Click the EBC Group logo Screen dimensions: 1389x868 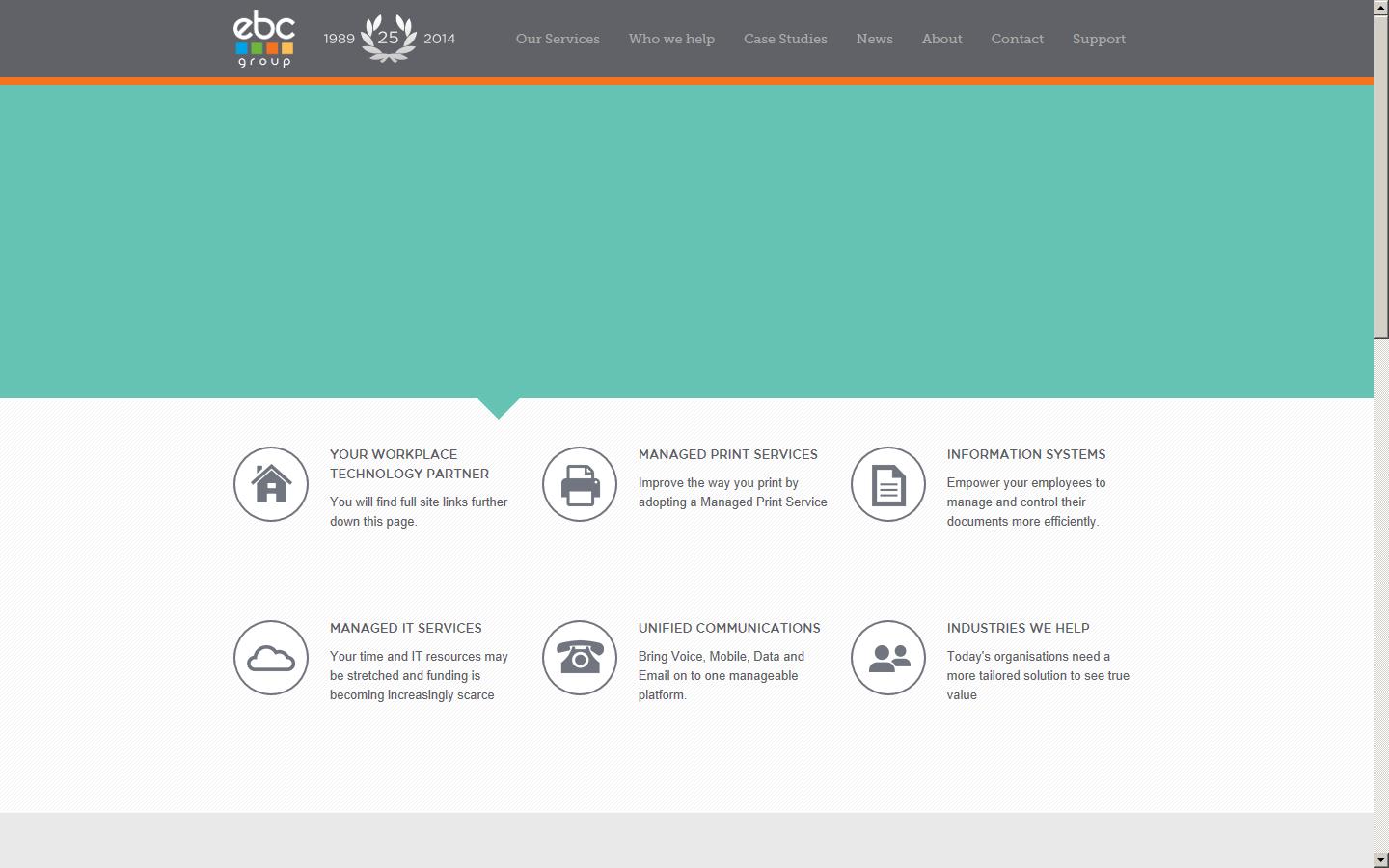(x=263, y=39)
